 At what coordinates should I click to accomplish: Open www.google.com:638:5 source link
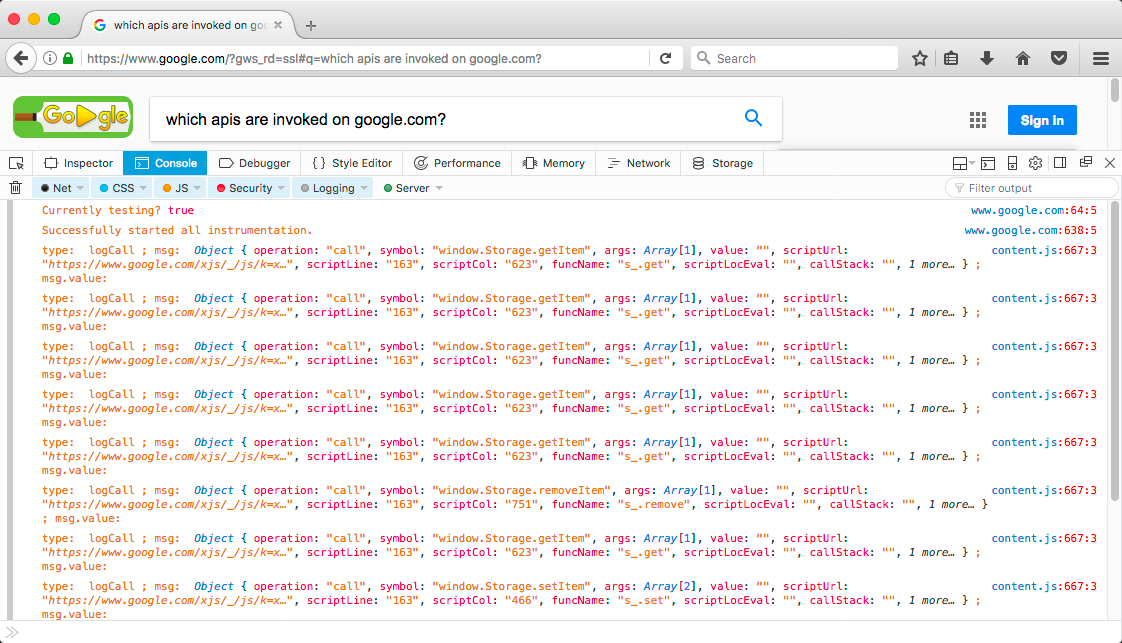(x=1030, y=230)
